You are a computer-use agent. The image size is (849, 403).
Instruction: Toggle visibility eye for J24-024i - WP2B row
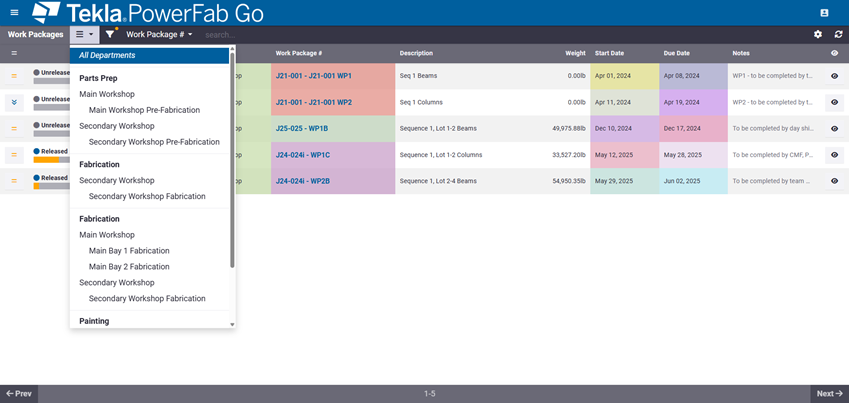[834, 181]
